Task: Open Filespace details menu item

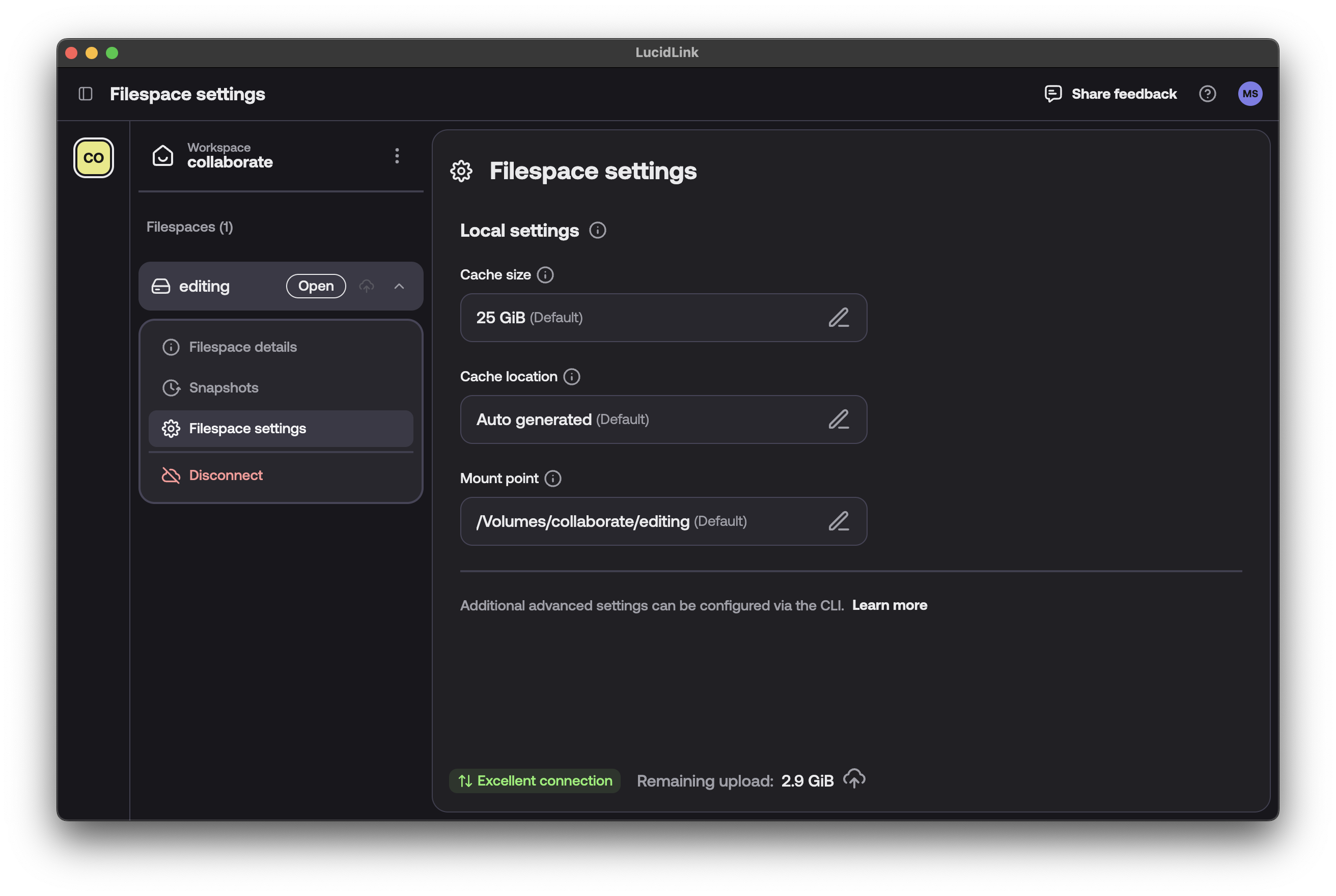Action: (281, 347)
